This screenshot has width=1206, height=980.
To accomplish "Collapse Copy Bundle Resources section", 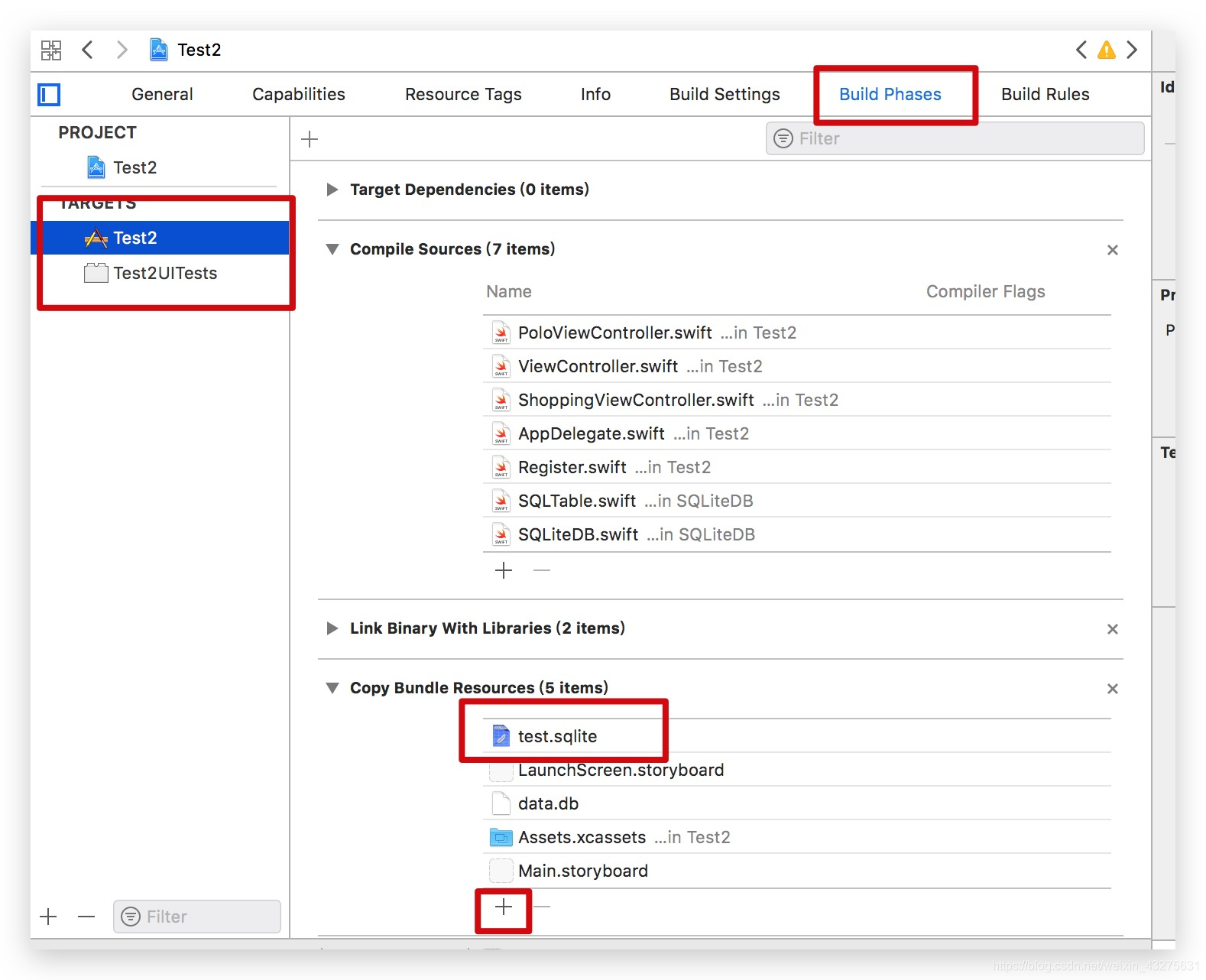I will (x=332, y=688).
